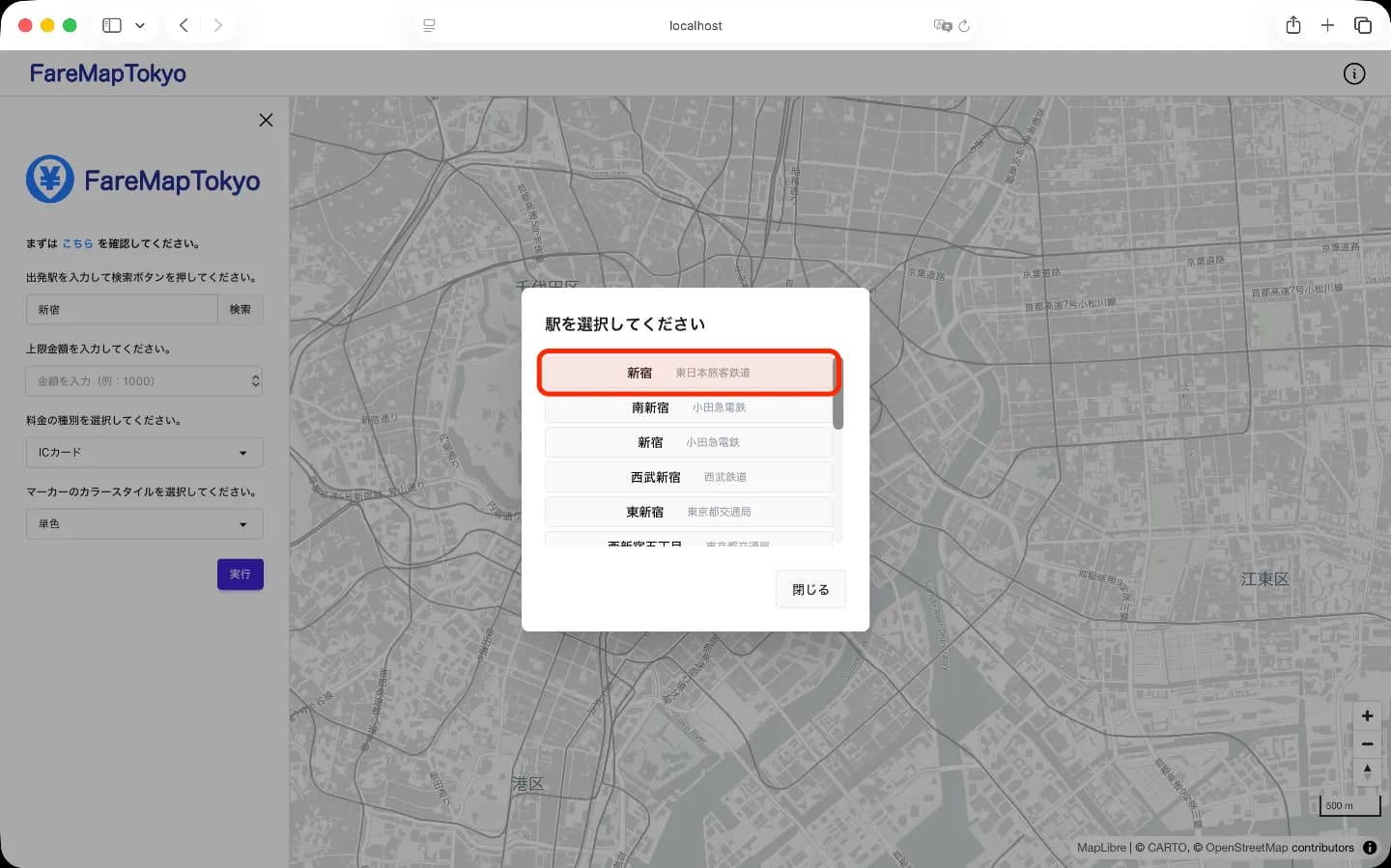Viewport: 1391px width, 868px height.
Task: Open the 単色 marker color style dropdown
Action: [144, 523]
